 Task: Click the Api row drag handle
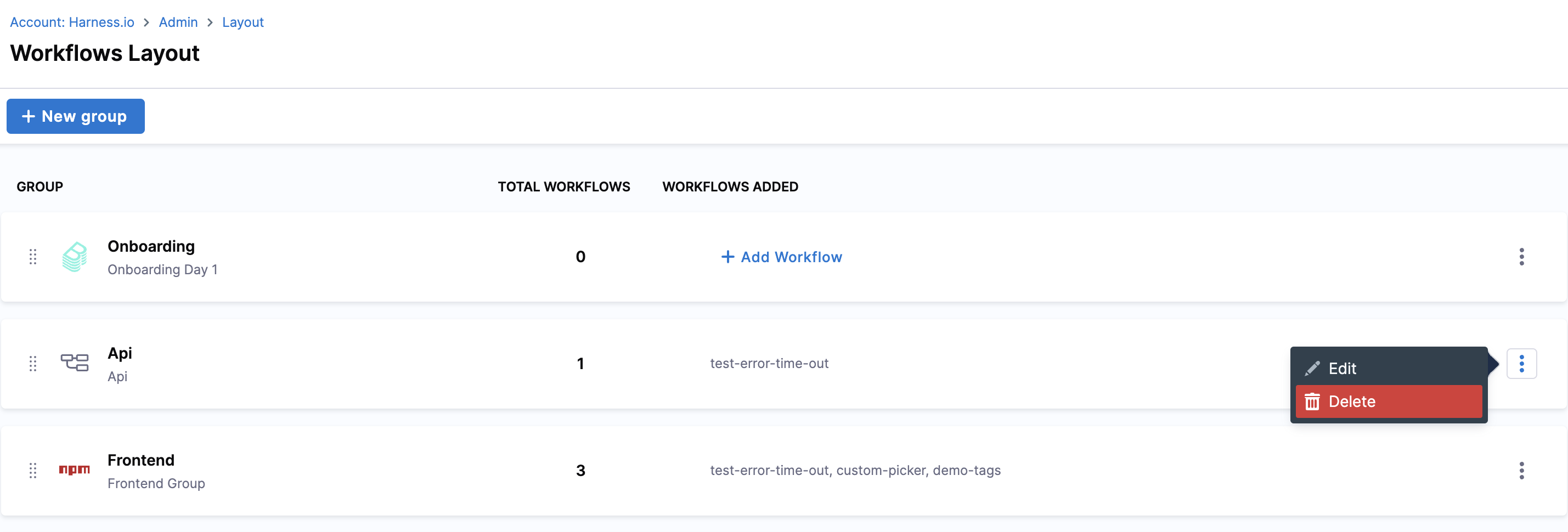click(33, 364)
